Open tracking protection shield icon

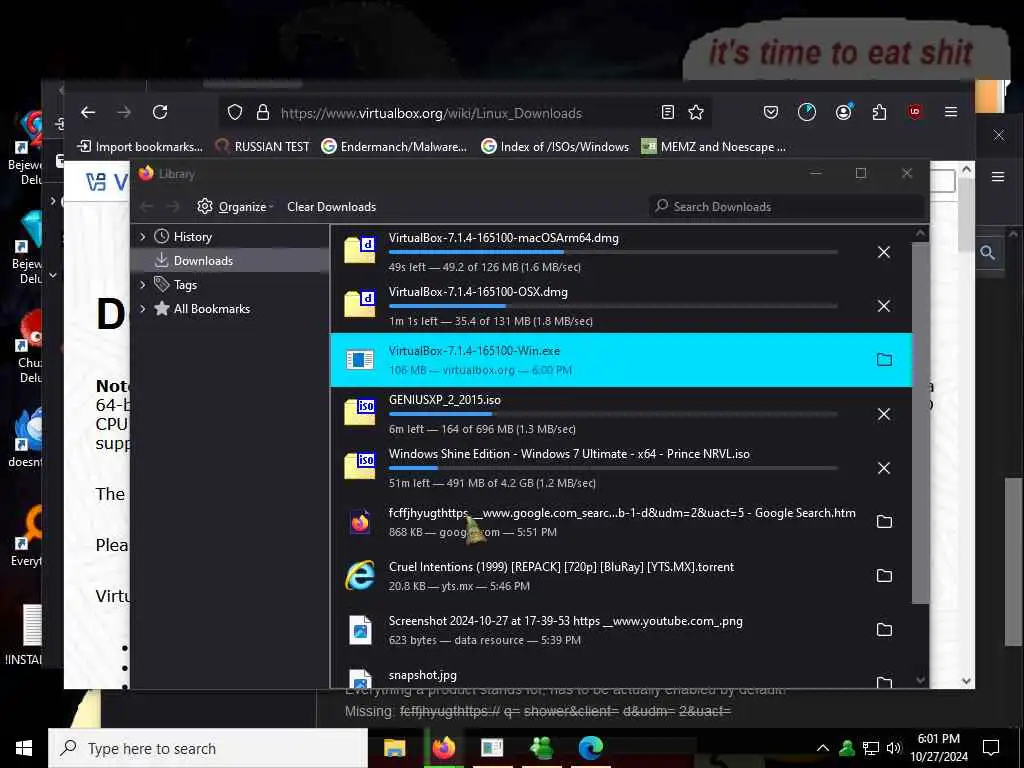(234, 112)
